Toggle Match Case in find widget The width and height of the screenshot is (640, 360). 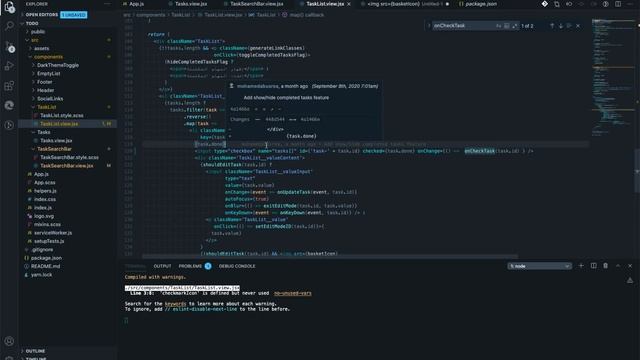tap(498, 26)
